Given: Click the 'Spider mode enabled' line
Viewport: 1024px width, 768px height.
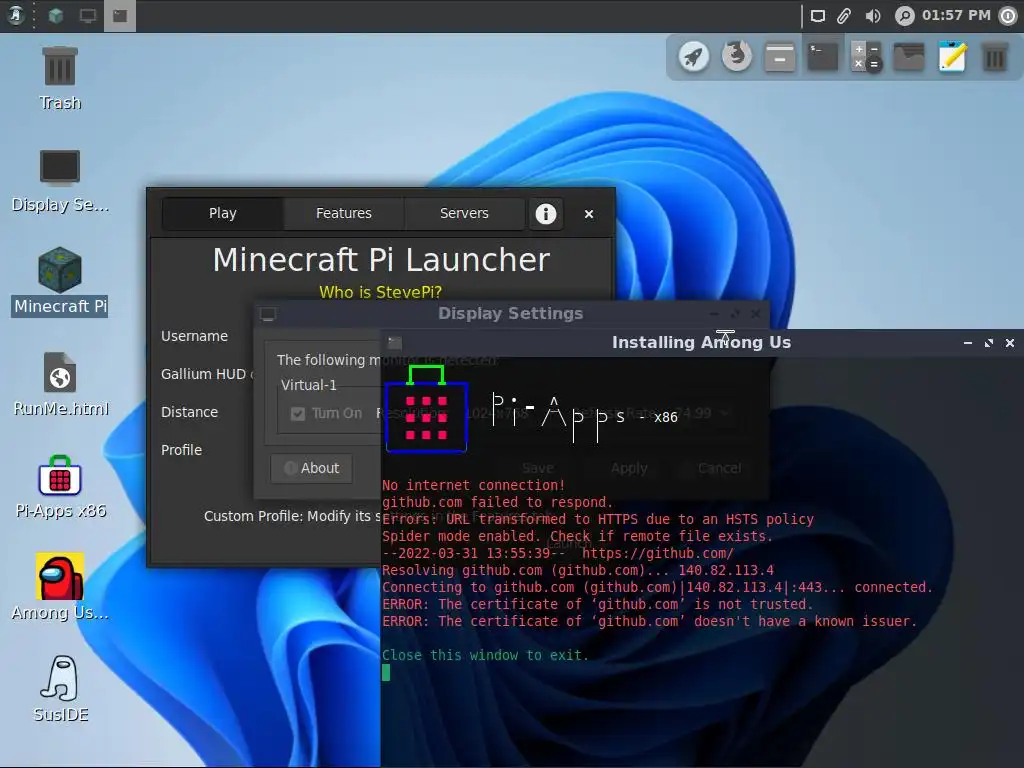Looking at the screenshot, I should pos(577,536).
